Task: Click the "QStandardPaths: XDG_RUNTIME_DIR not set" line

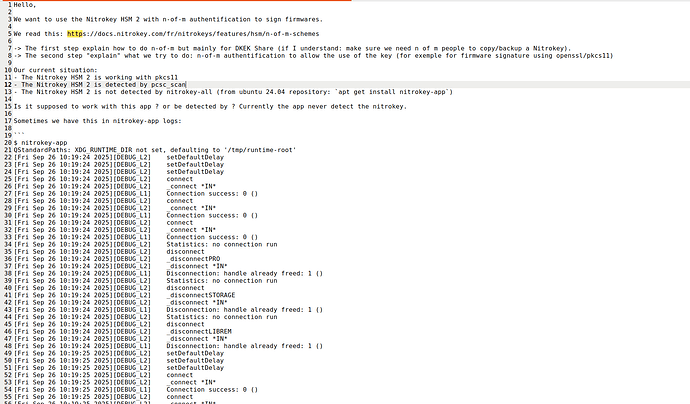Action: tap(155, 150)
